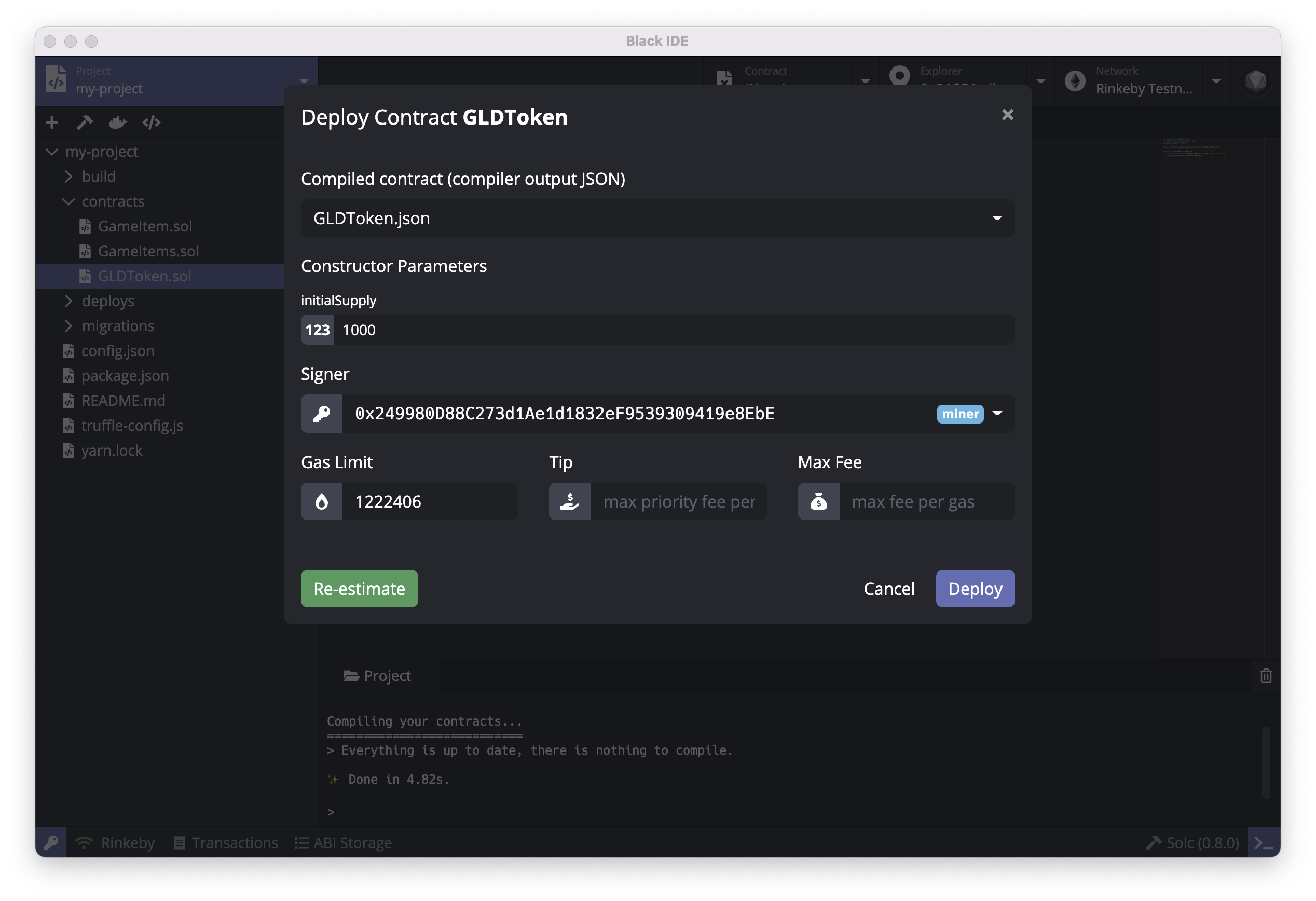Close the Deploy Contract dialog

(1007, 115)
